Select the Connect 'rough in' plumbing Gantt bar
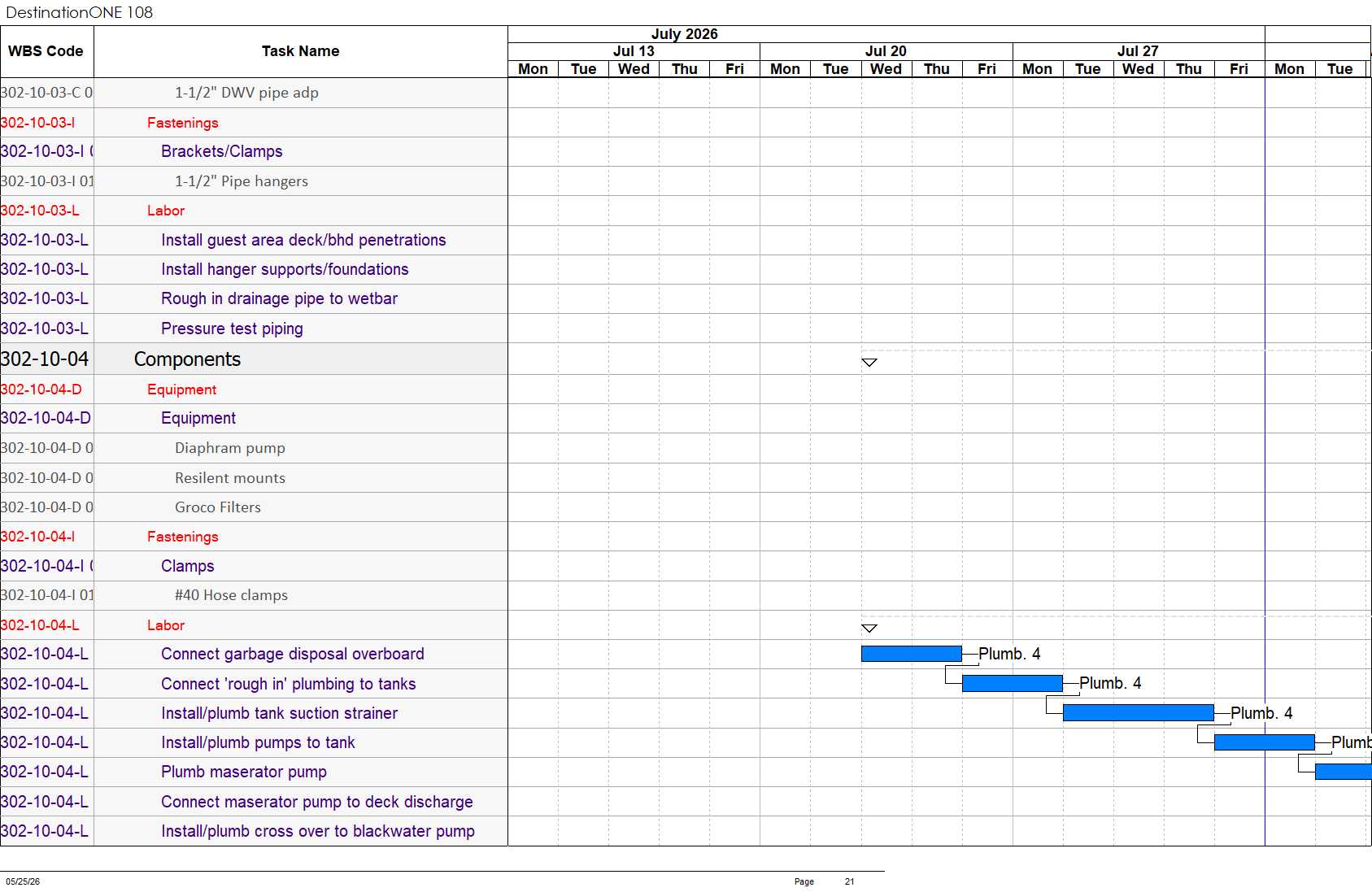The height and width of the screenshot is (892, 1372). (x=1013, y=683)
